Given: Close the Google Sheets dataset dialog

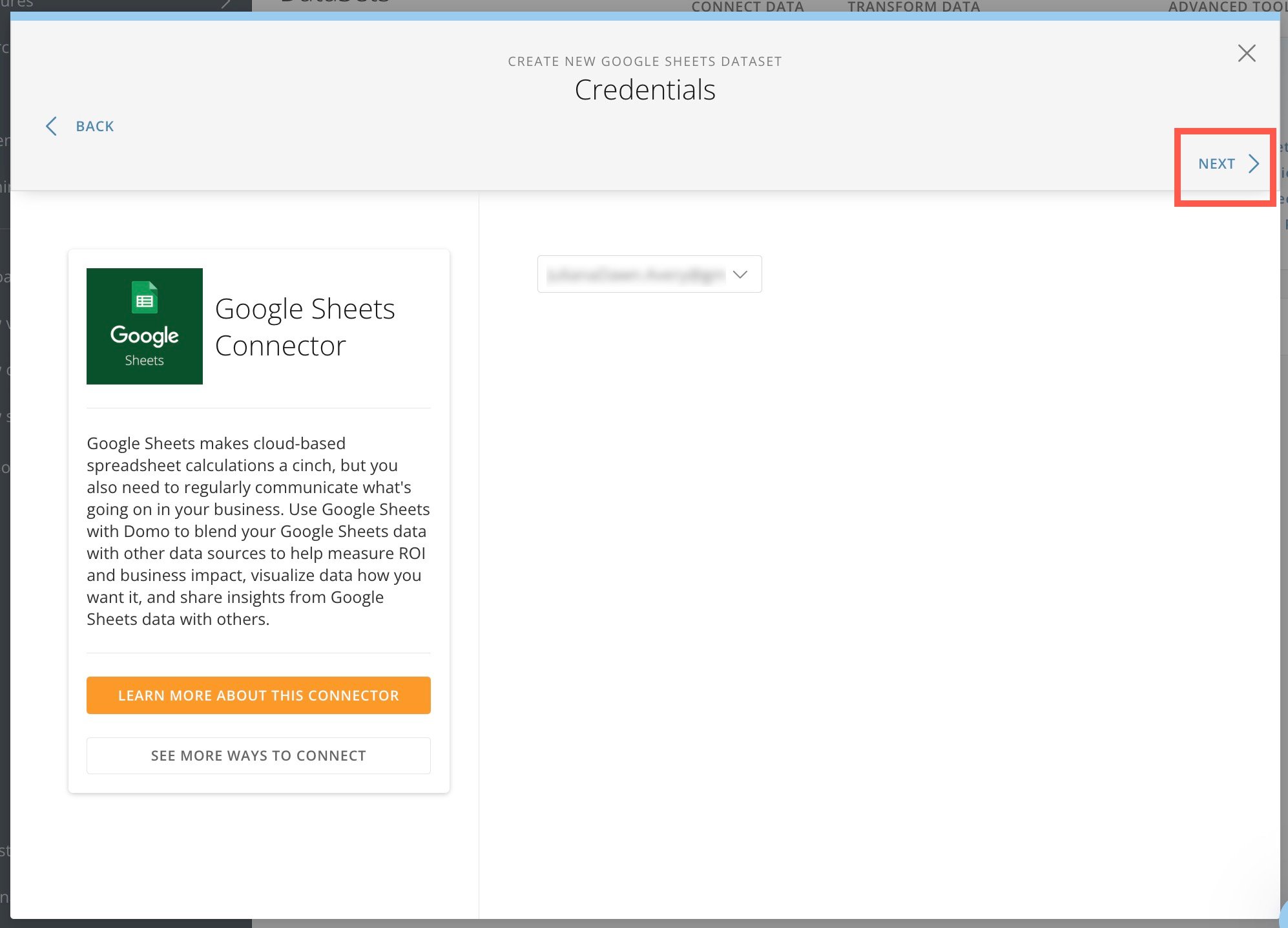Looking at the screenshot, I should (x=1247, y=53).
